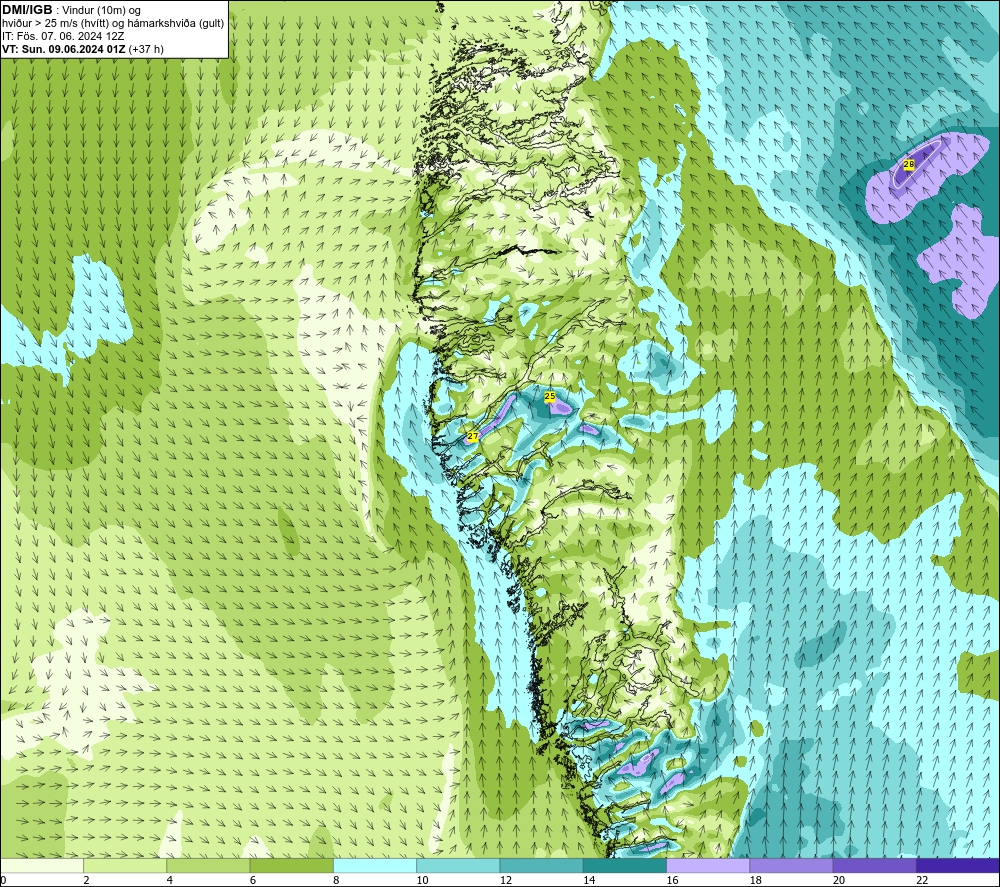Click the 'IT: Fös. 07. 06. 2024 12Z' text
Screen dimensions: 1000x887
(x=63, y=36)
